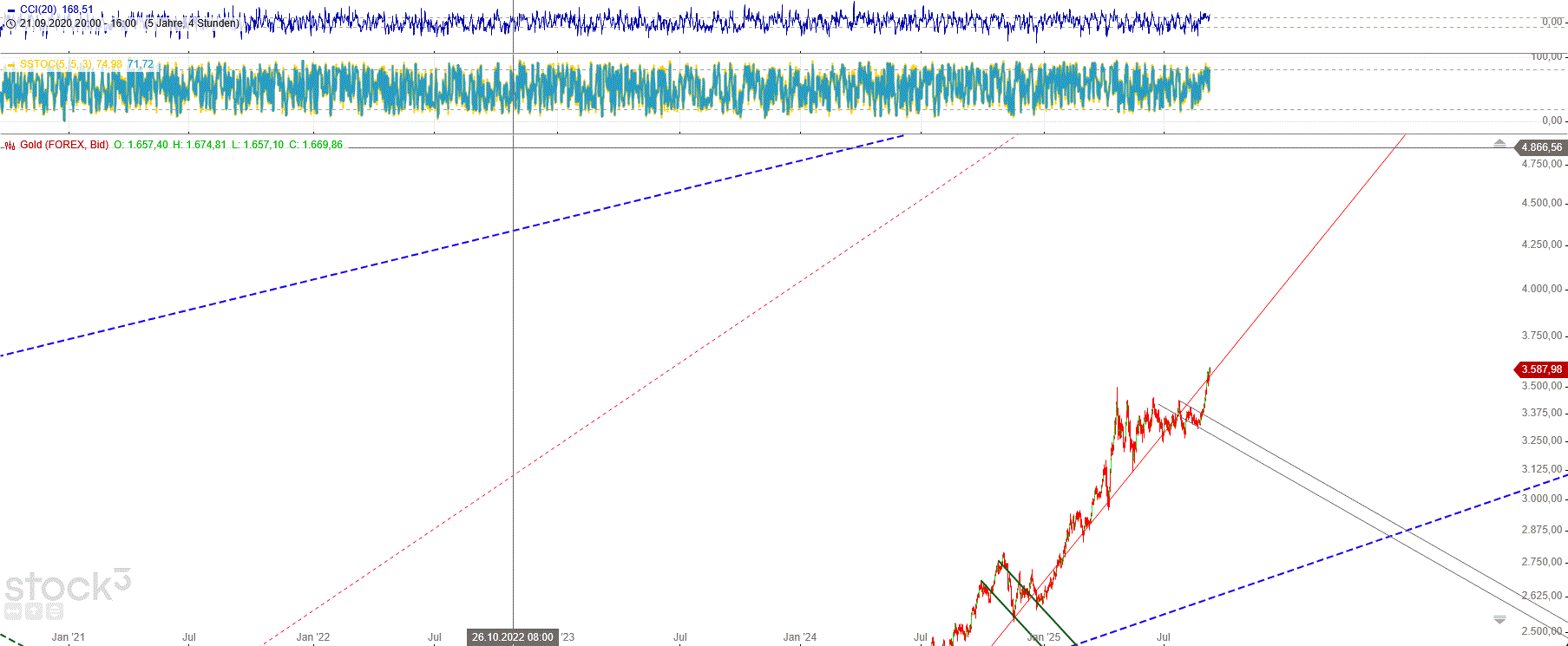Click the 3.250,00 price axis label

[x=1541, y=440]
